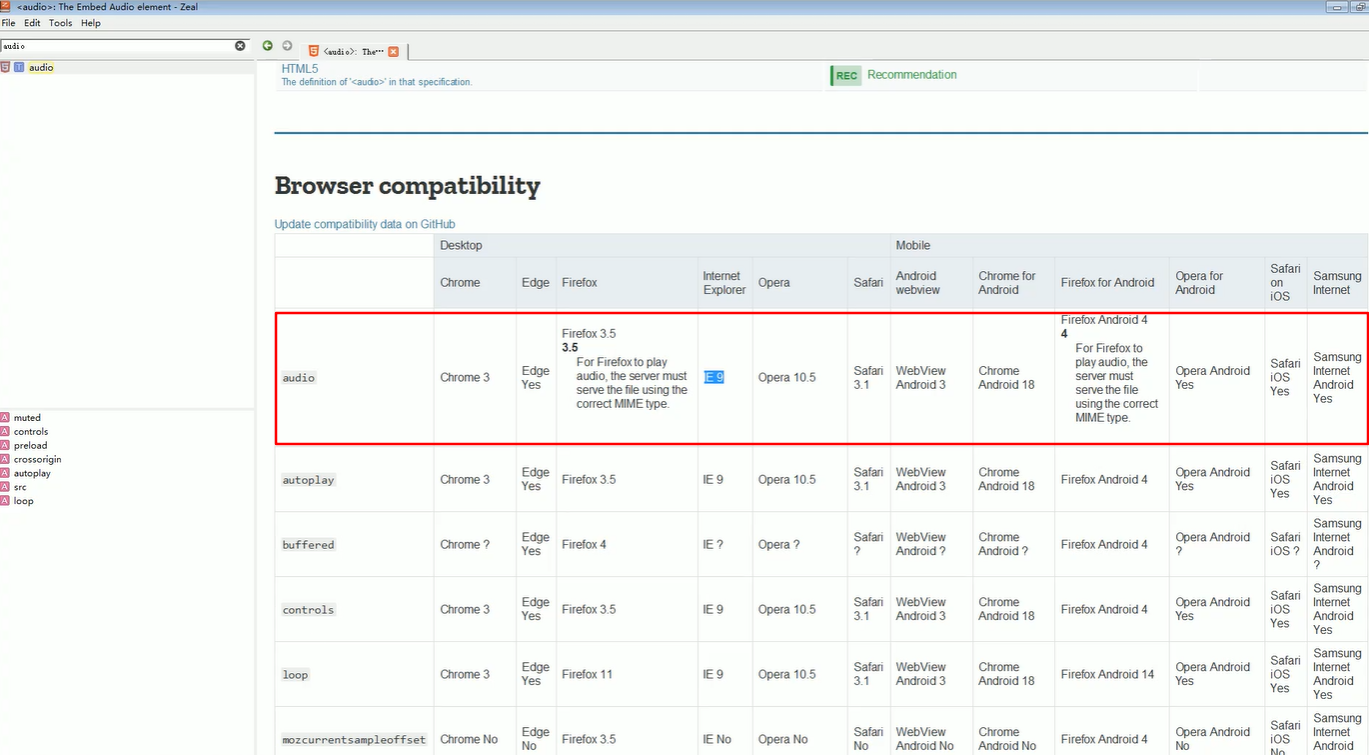Click 'Chrome ?' in the buffered row
This screenshot has width=1369, height=755.
click(465, 544)
